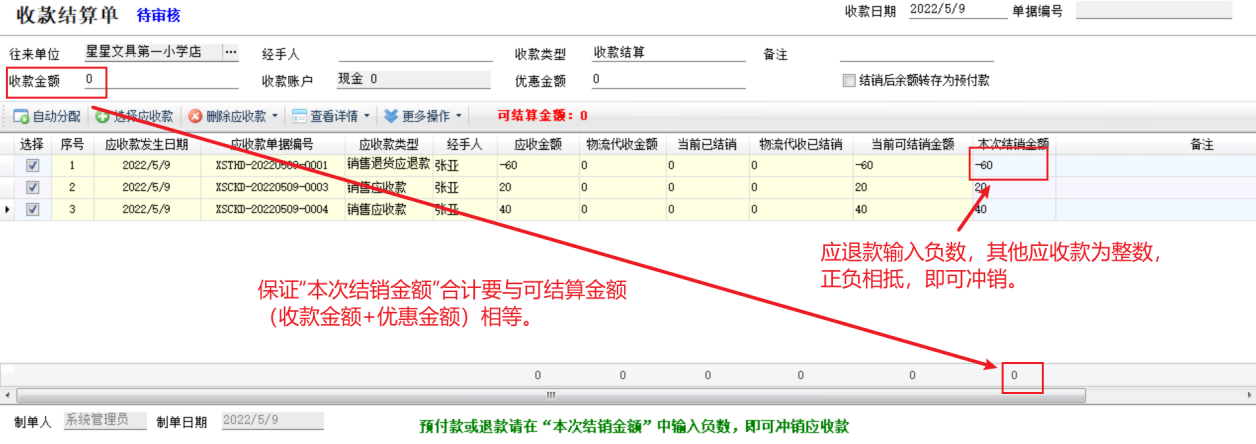The width and height of the screenshot is (1256, 444).
Task: Open the 查看详情 dropdown arrow
Action: [x=367, y=116]
